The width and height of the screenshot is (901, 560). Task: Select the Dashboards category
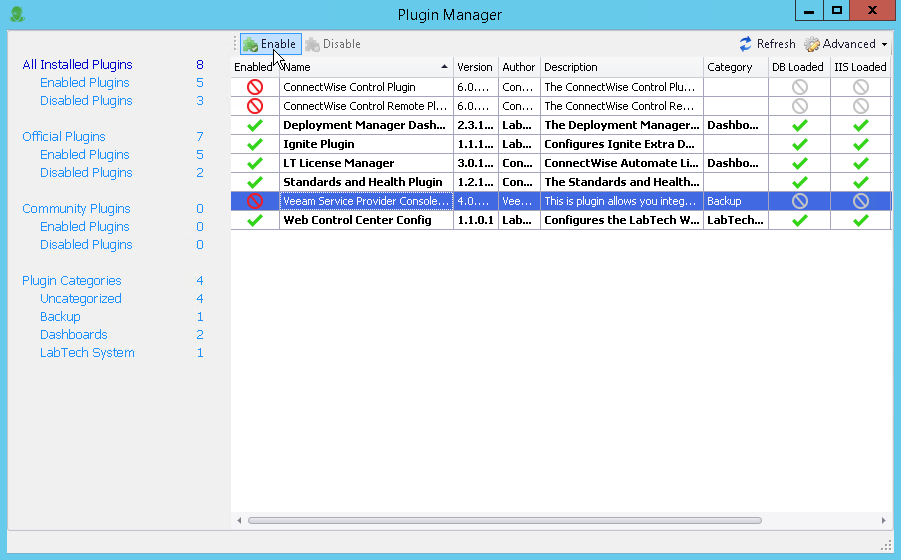pyautogui.click(x=74, y=334)
